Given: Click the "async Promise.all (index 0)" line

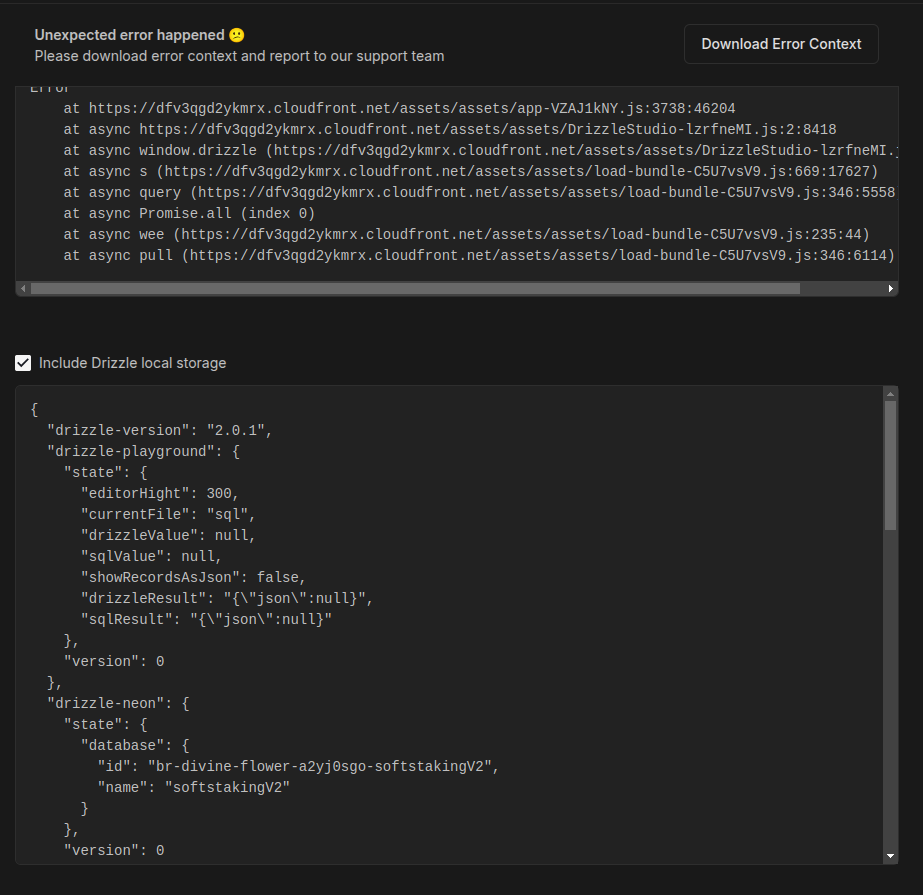Looking at the screenshot, I should [x=189, y=213].
